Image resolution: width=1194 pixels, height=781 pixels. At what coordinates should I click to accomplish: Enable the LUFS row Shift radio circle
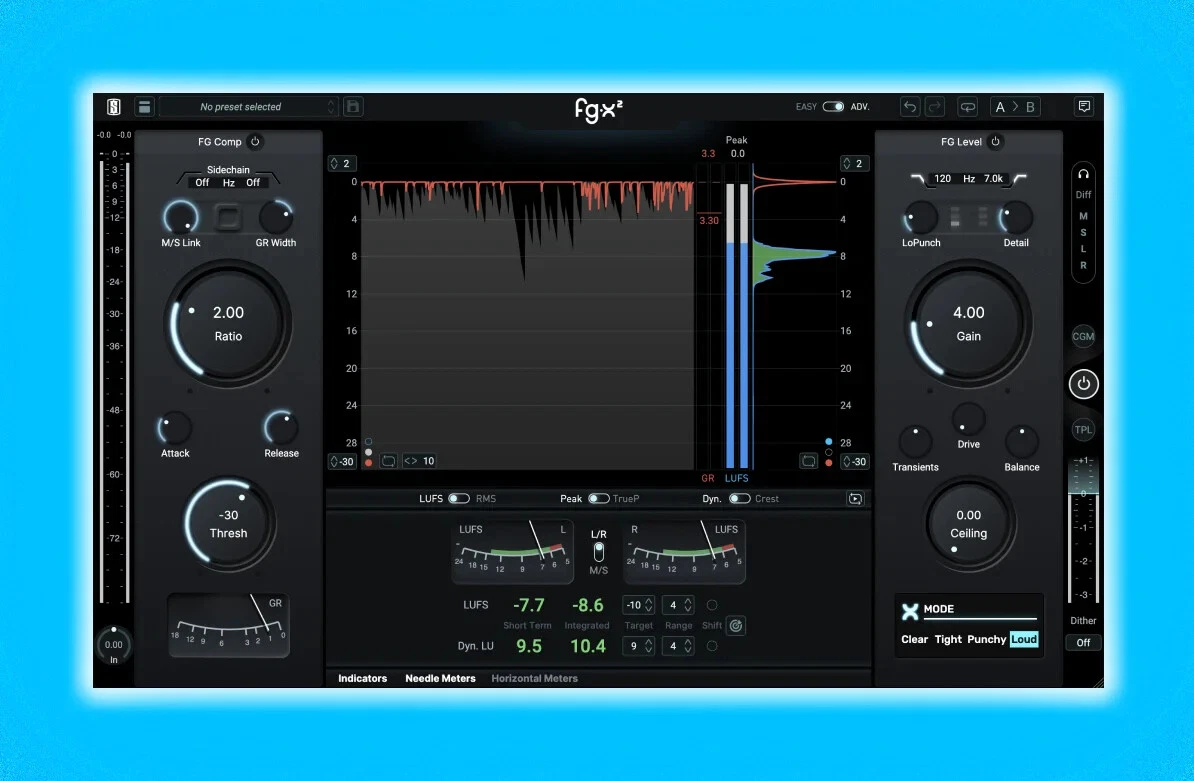pos(712,605)
